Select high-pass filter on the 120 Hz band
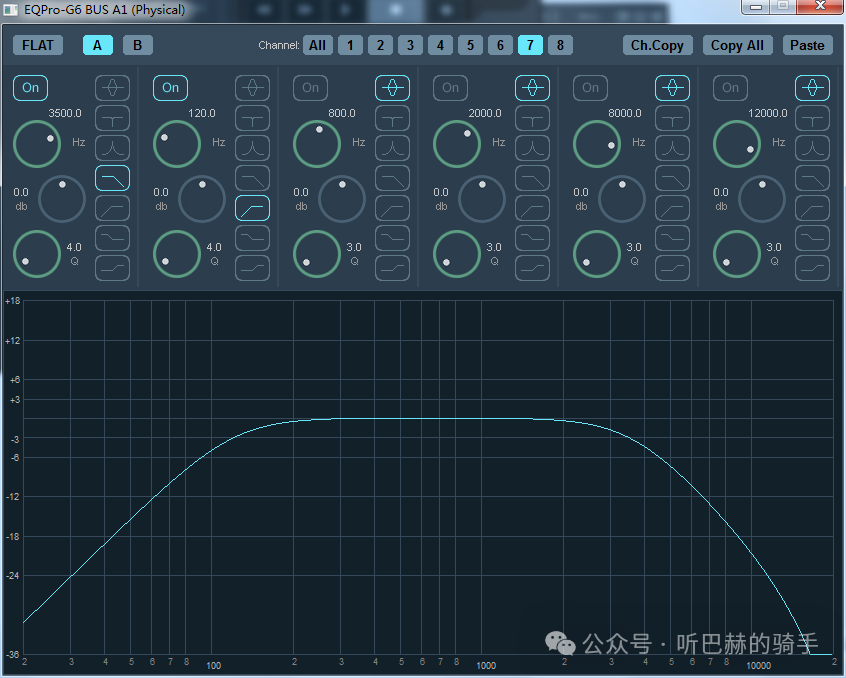 coord(252,208)
